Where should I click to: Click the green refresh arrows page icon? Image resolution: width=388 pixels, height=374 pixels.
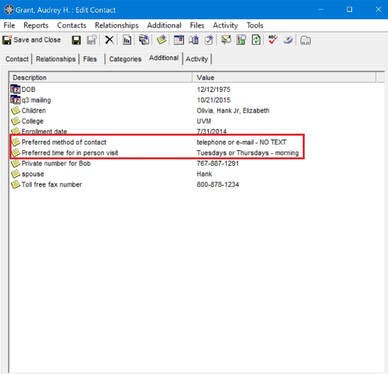[256, 40]
